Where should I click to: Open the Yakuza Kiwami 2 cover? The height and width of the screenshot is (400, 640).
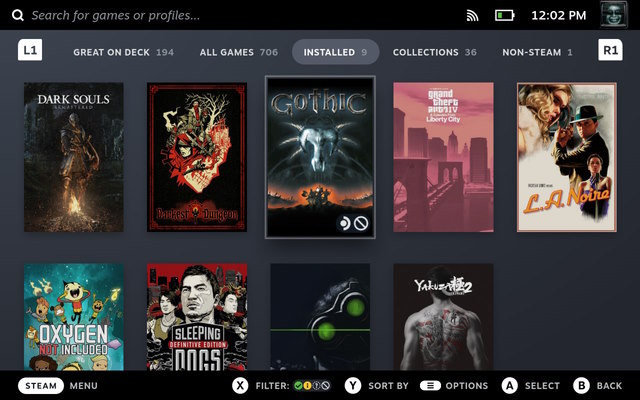[x=443, y=317]
